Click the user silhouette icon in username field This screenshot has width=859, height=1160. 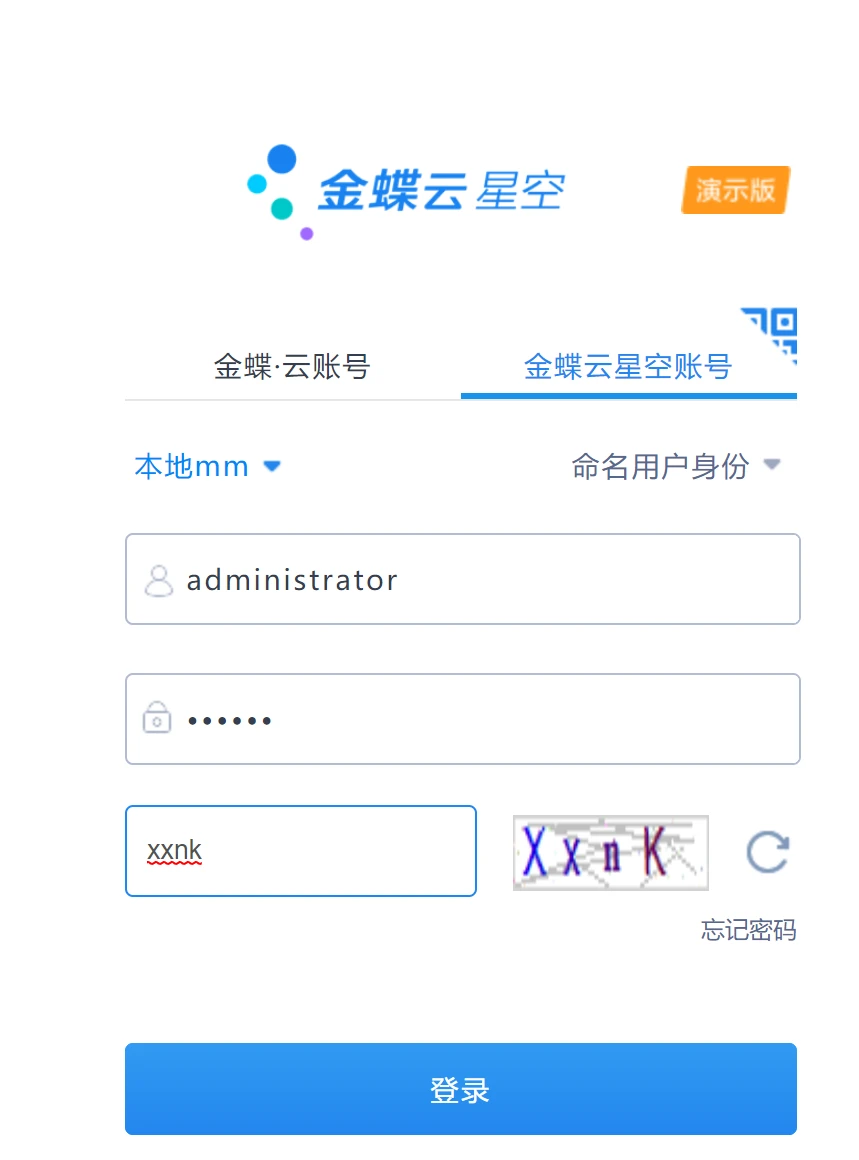tap(158, 580)
